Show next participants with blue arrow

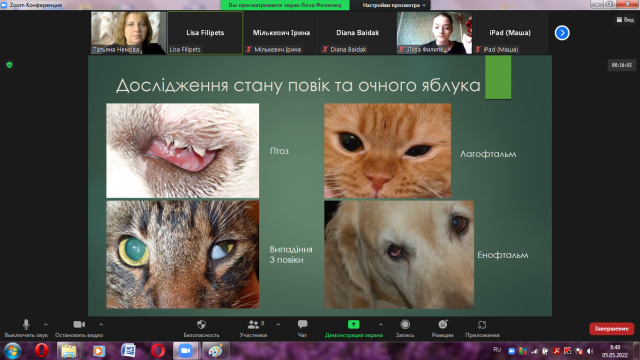pos(562,33)
